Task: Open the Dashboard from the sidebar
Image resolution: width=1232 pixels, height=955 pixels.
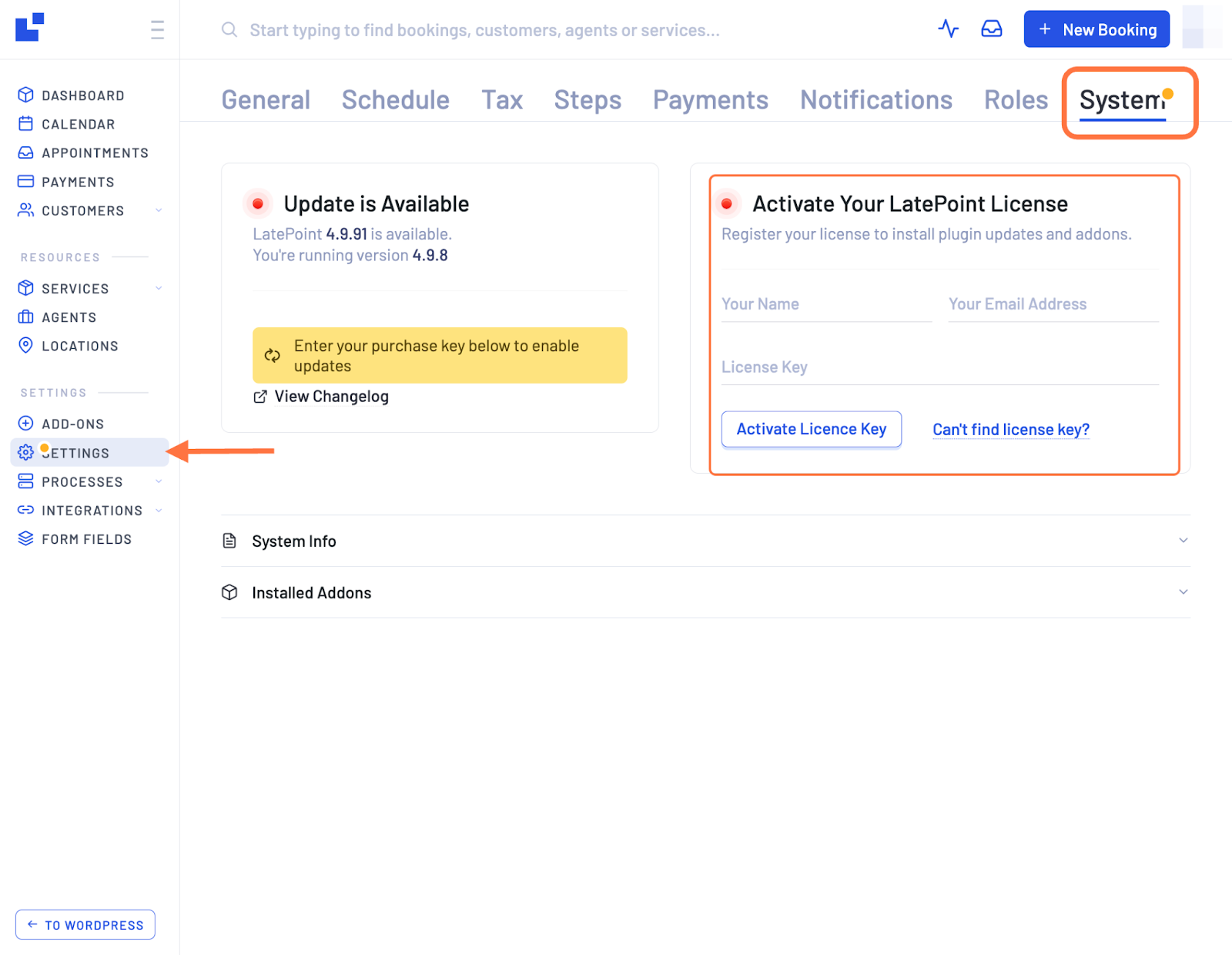Action: [25, 95]
